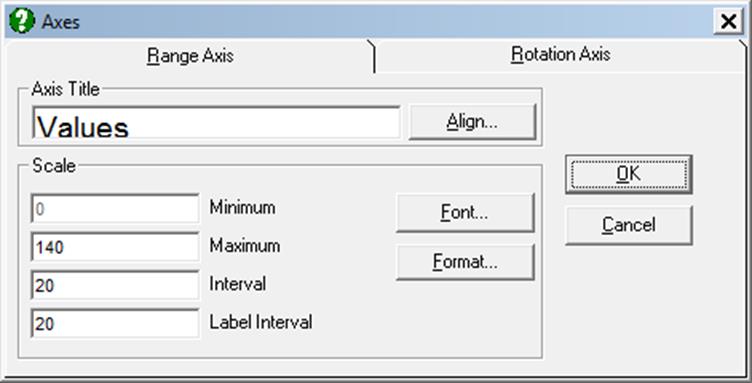Dismiss dialog via Cancel button
Viewport: 752px width, 383px height.
coord(628,225)
